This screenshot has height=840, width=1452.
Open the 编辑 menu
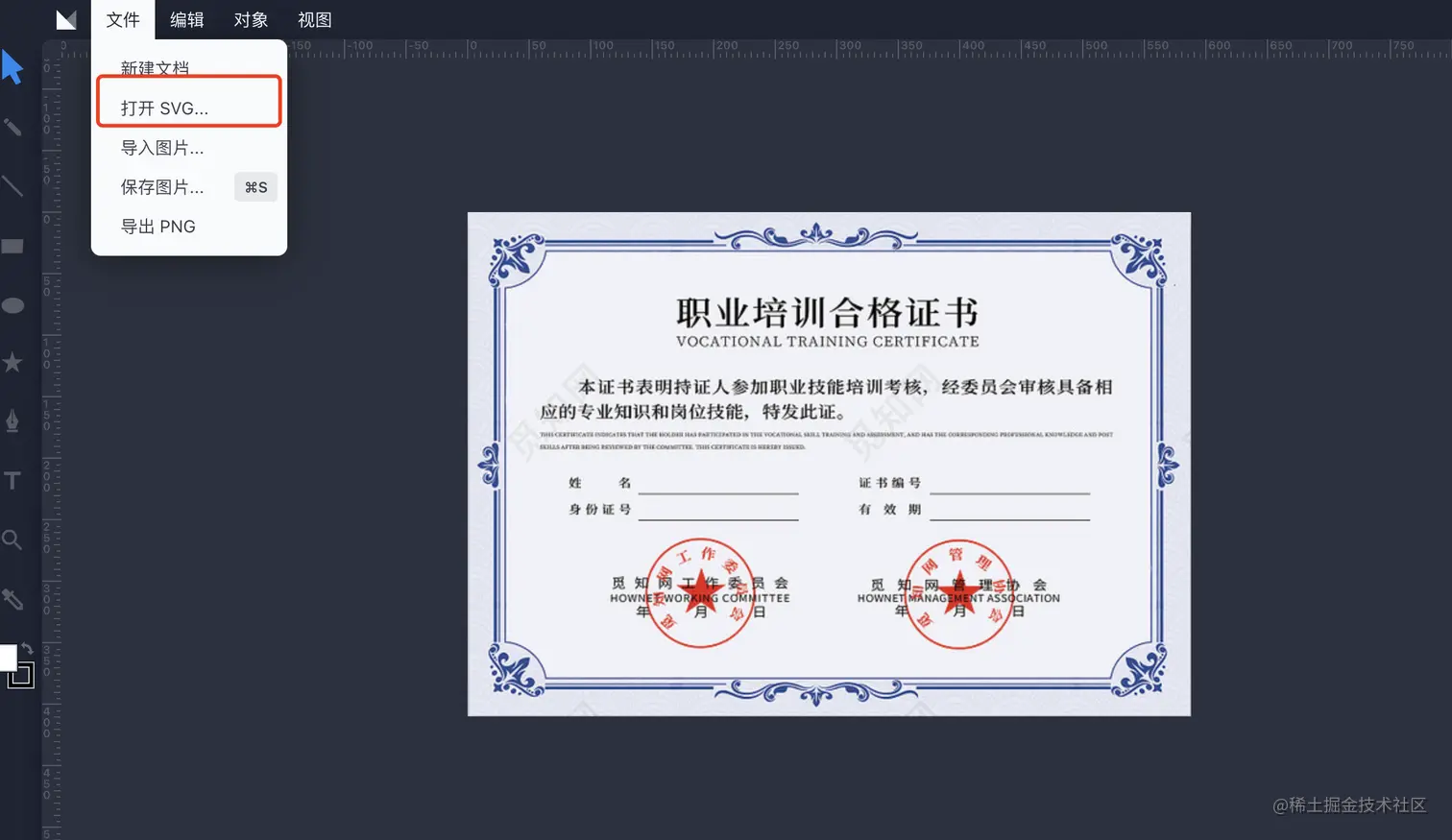tap(186, 19)
